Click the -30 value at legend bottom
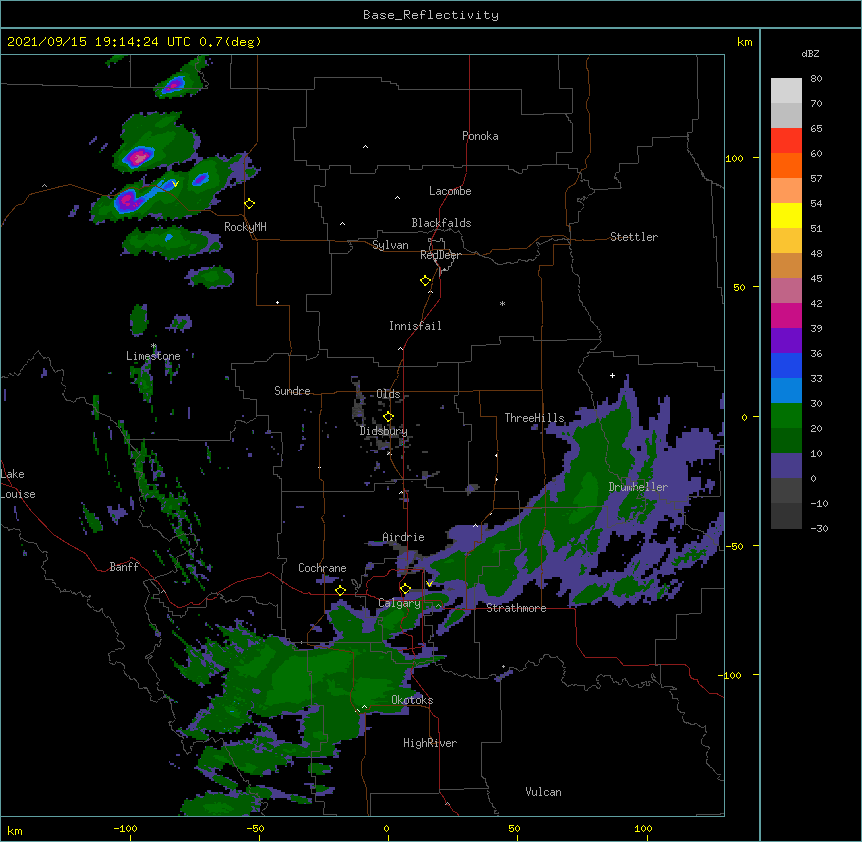 pos(819,528)
